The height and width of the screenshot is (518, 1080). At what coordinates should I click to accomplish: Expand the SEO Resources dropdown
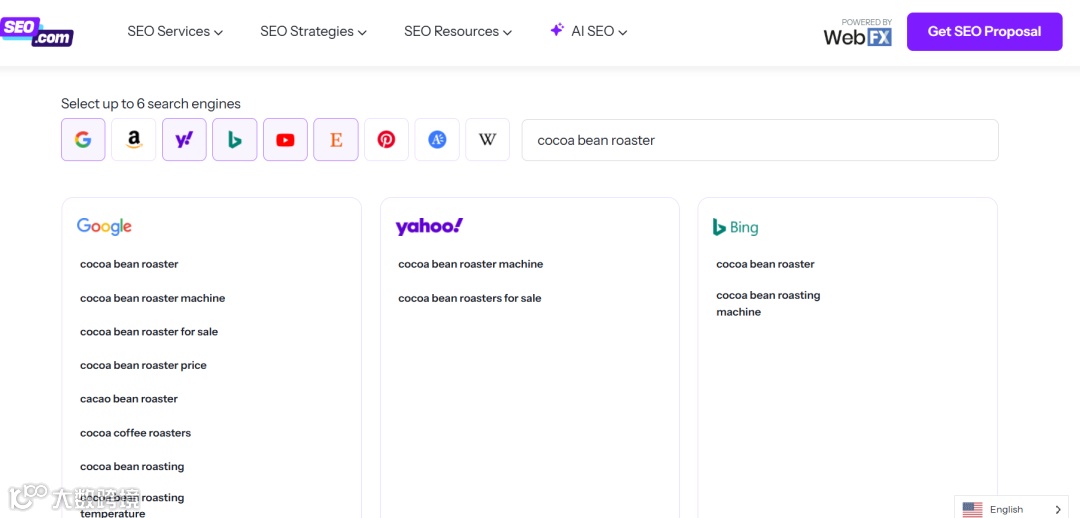coord(457,32)
